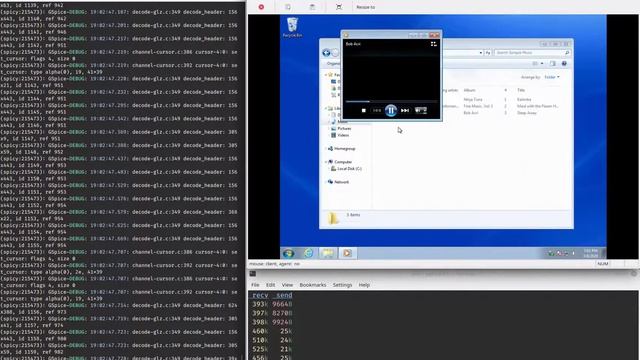Click the change view icon in Explorer

535,64
